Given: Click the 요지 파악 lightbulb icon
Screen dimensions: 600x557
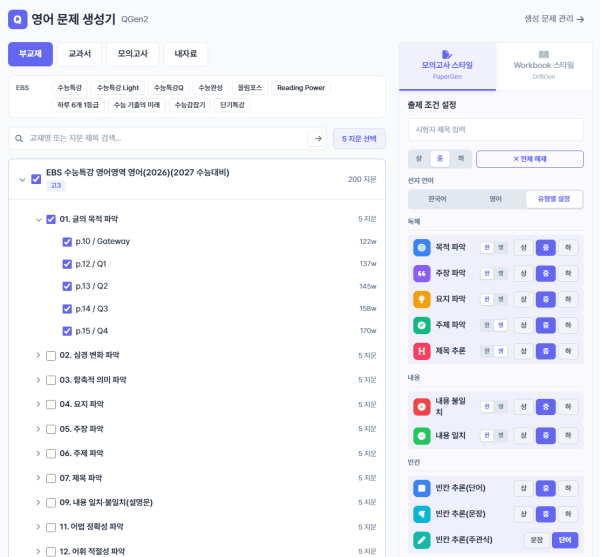Looking at the screenshot, I should tap(422, 299).
